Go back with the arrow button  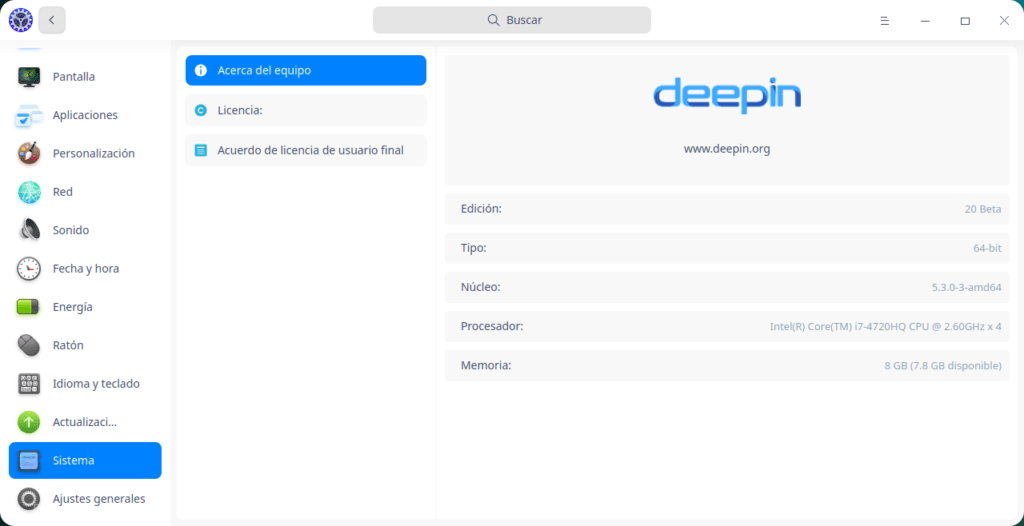pos(52,20)
